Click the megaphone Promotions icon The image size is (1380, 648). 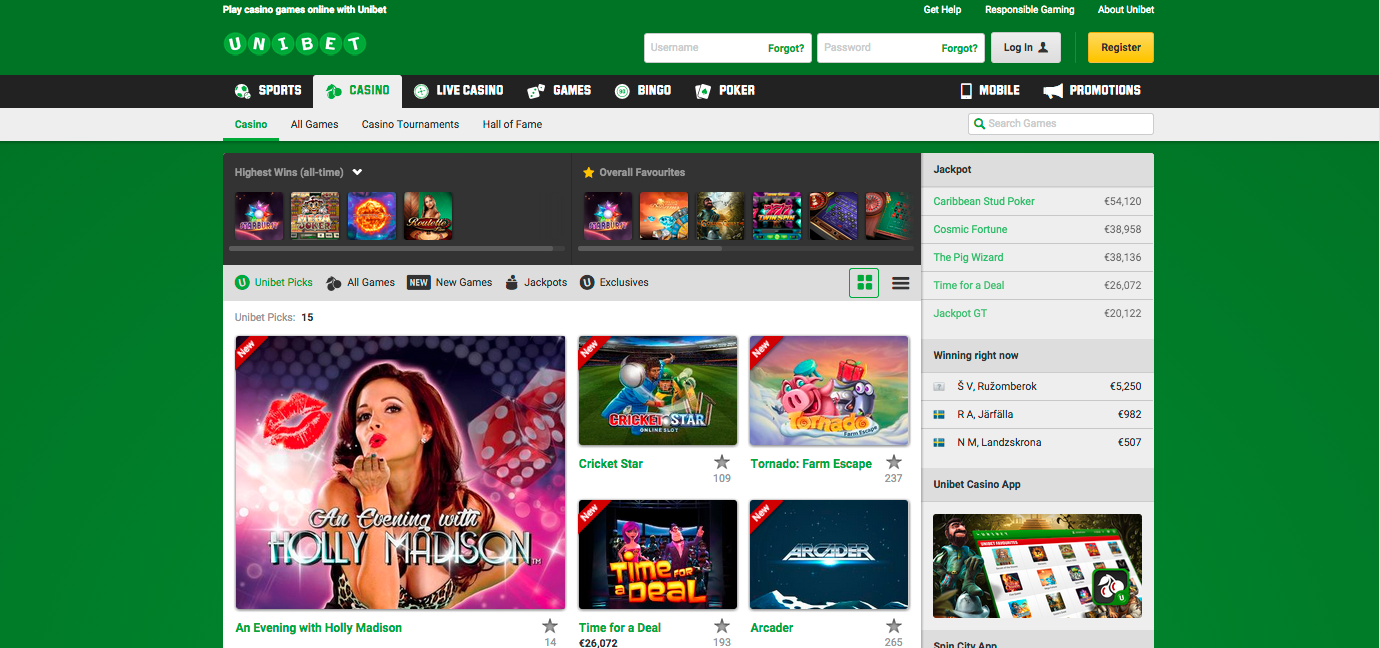pos(1053,91)
